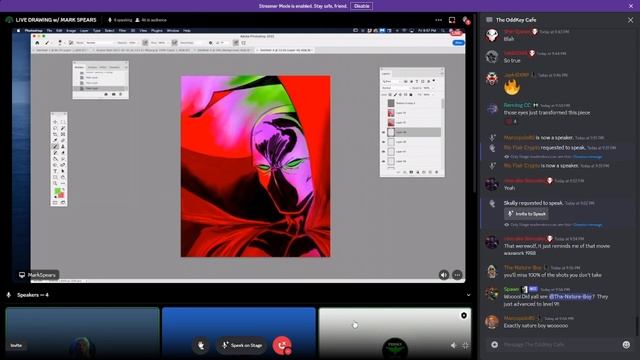
Task: Open stream more options ellipsis button
Action: point(458,275)
